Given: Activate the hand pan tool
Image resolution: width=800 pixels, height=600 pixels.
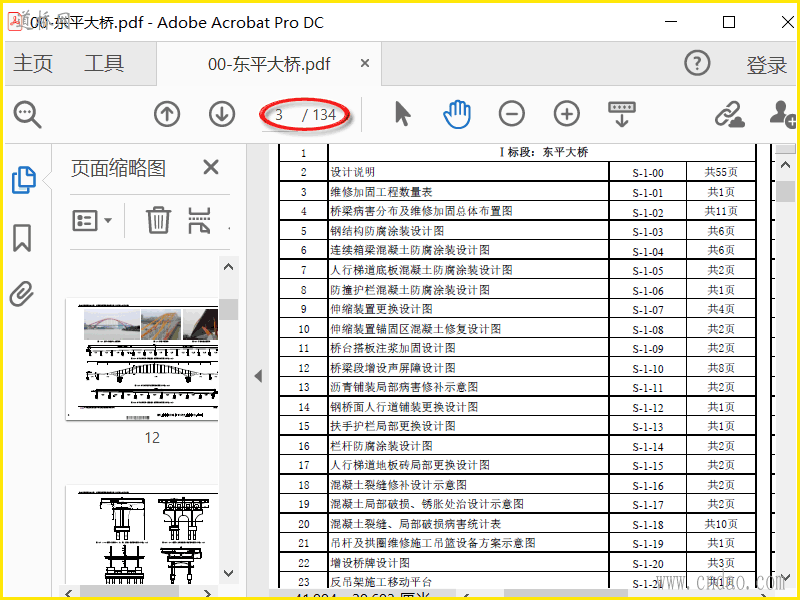Looking at the screenshot, I should [x=457, y=114].
